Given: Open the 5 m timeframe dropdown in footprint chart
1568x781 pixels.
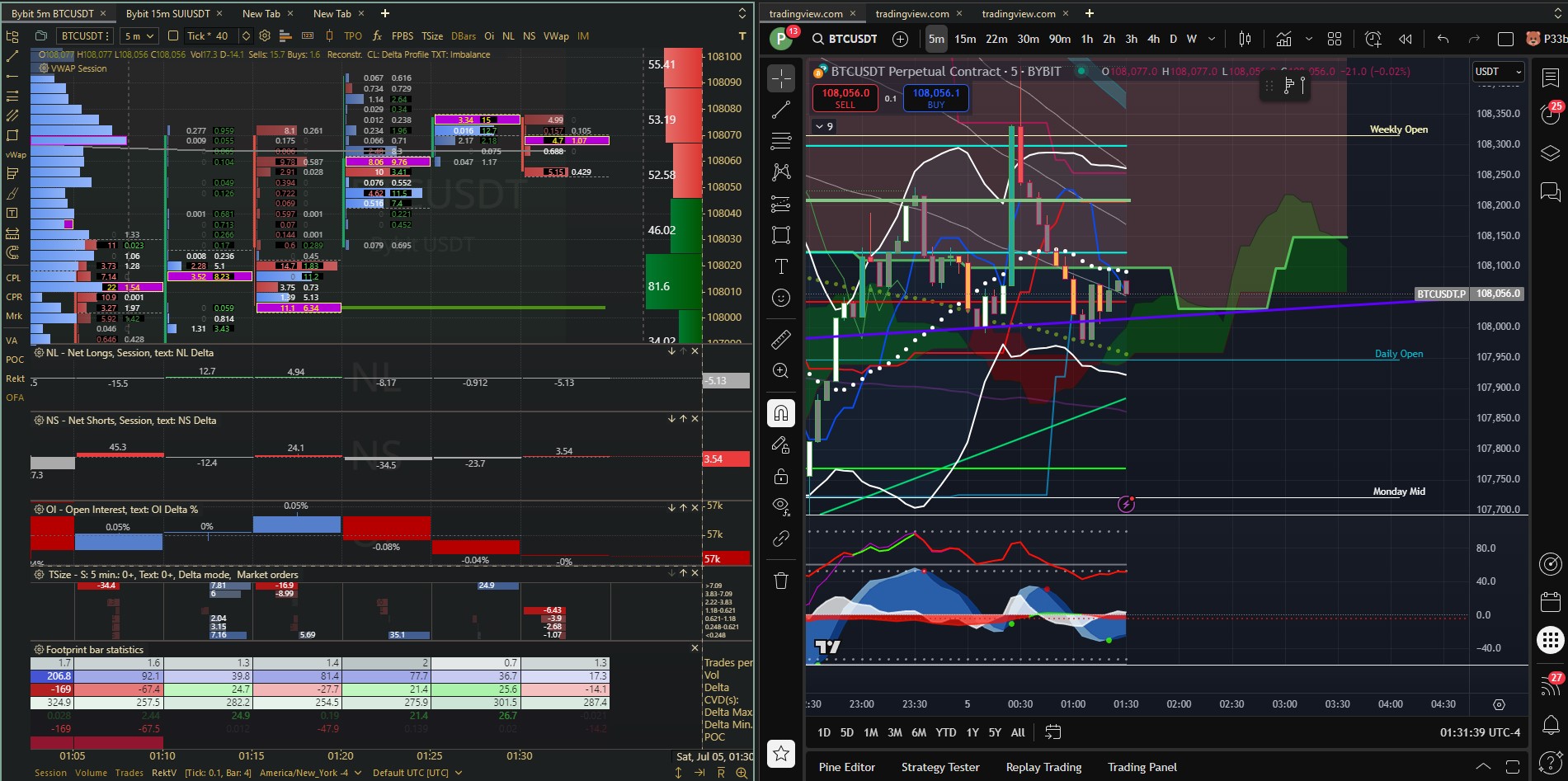Looking at the screenshot, I should [139, 36].
